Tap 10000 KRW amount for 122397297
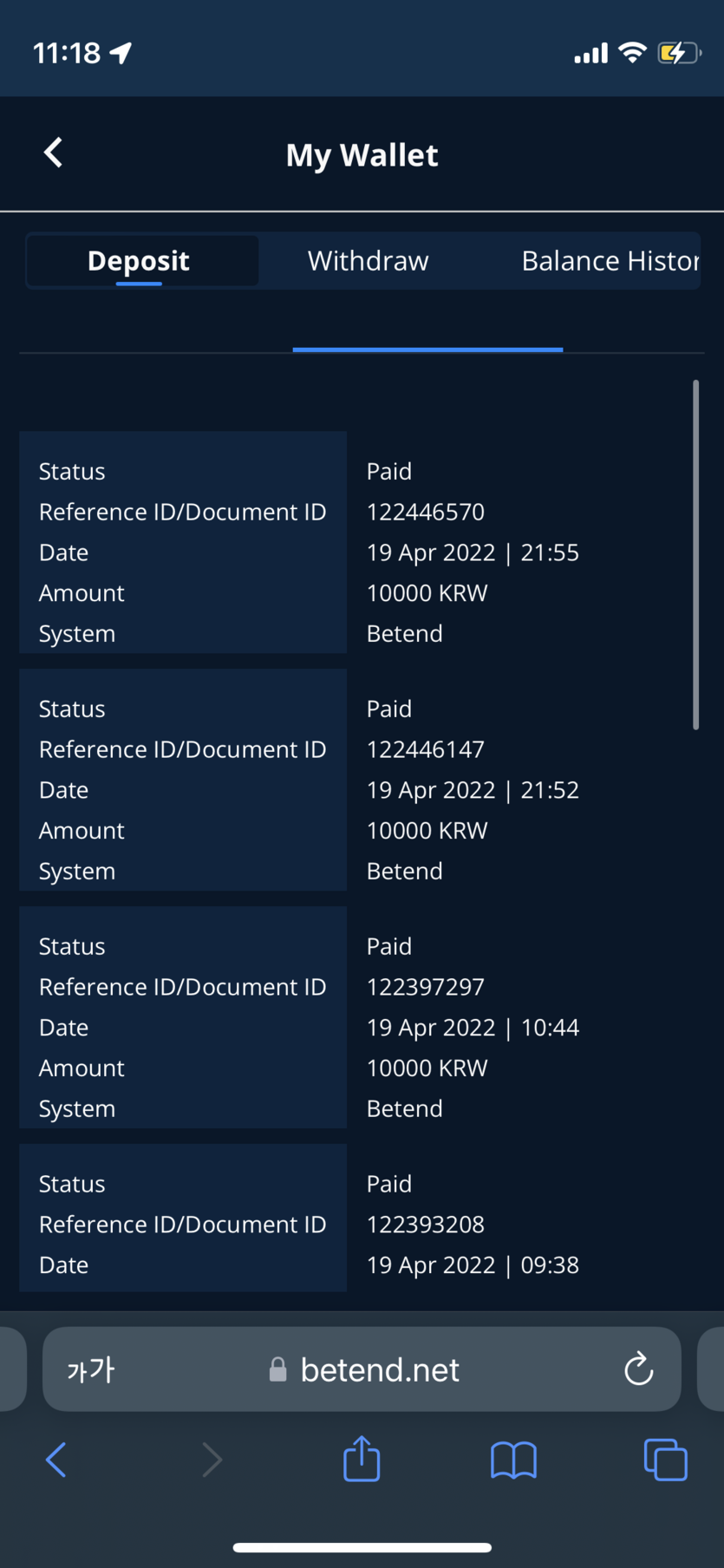This screenshot has width=724, height=1568. tap(427, 1068)
